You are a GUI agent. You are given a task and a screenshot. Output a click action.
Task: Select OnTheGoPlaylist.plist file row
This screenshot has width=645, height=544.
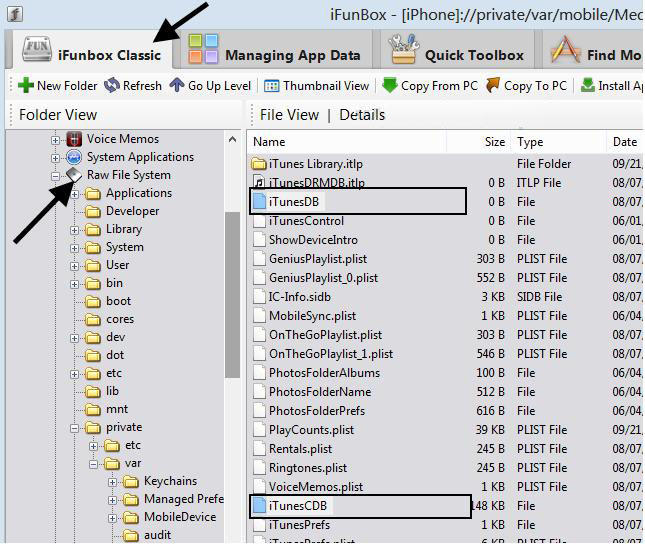[446, 335]
